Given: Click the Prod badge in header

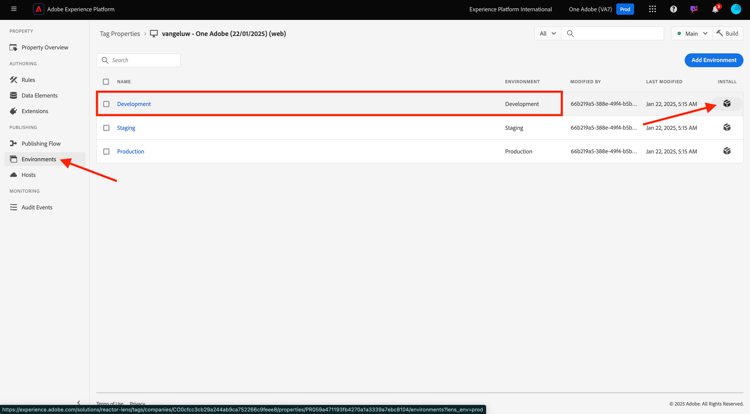Looking at the screenshot, I should point(625,9).
